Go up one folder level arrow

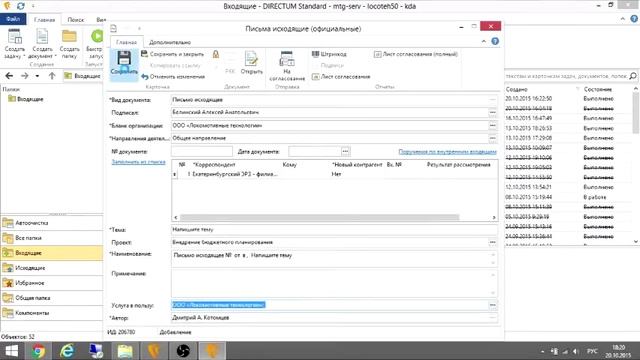52,76
